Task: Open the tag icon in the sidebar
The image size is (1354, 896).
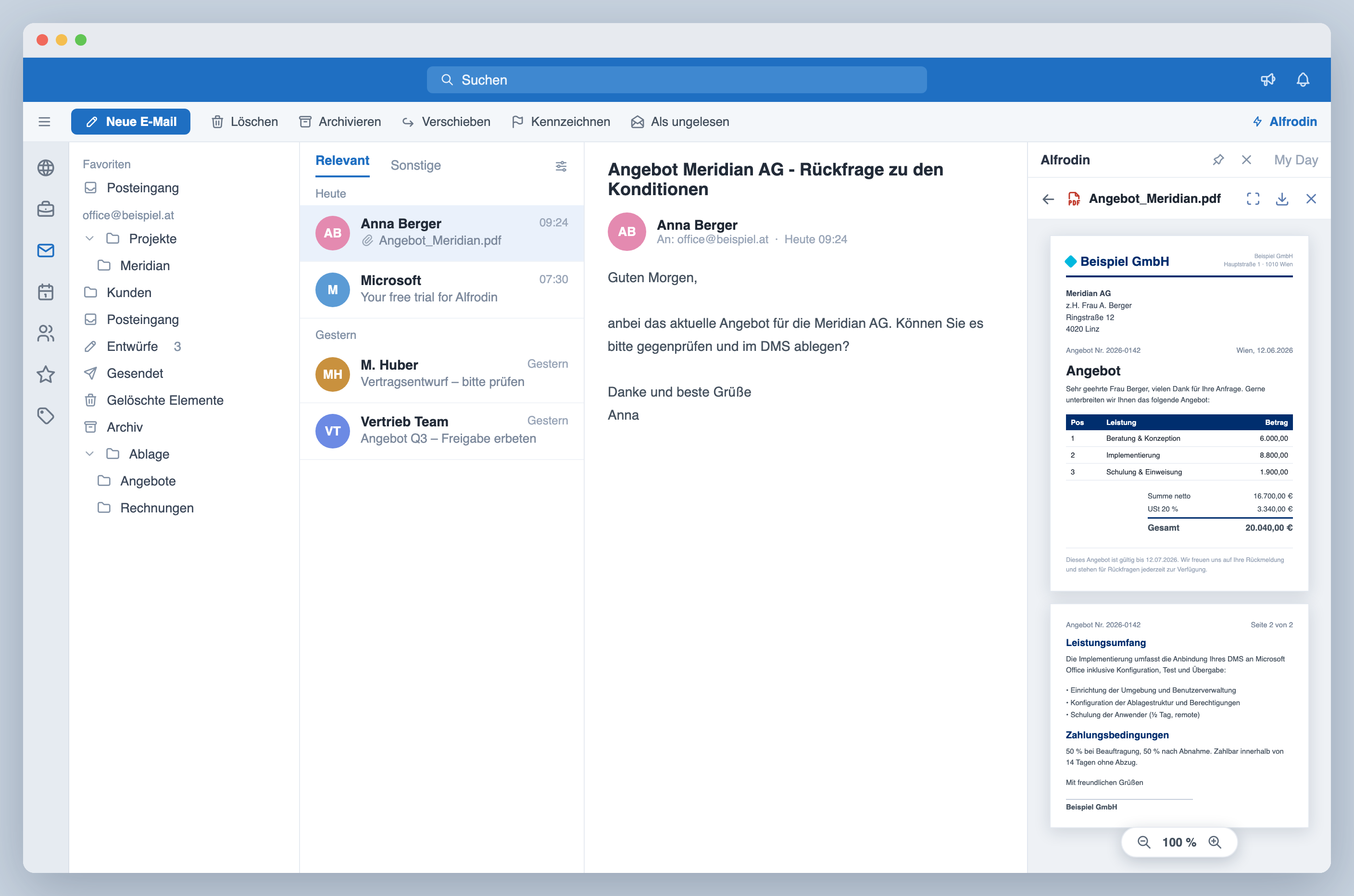Action: 46,415
